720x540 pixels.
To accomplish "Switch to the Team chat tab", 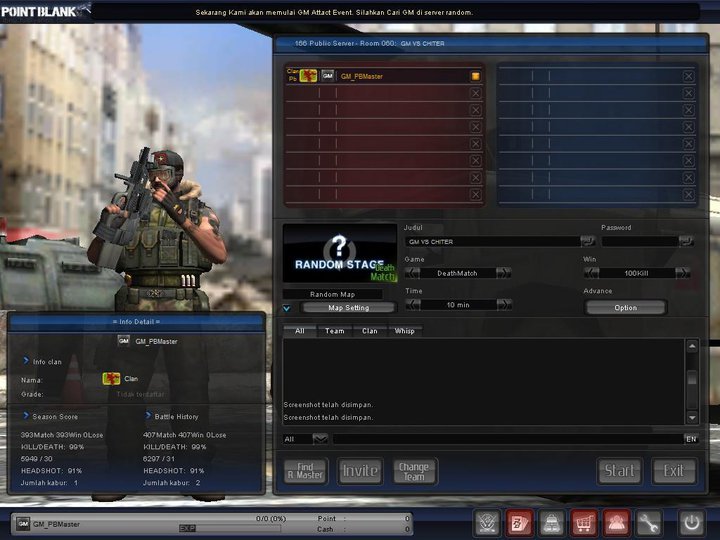I will [335, 331].
